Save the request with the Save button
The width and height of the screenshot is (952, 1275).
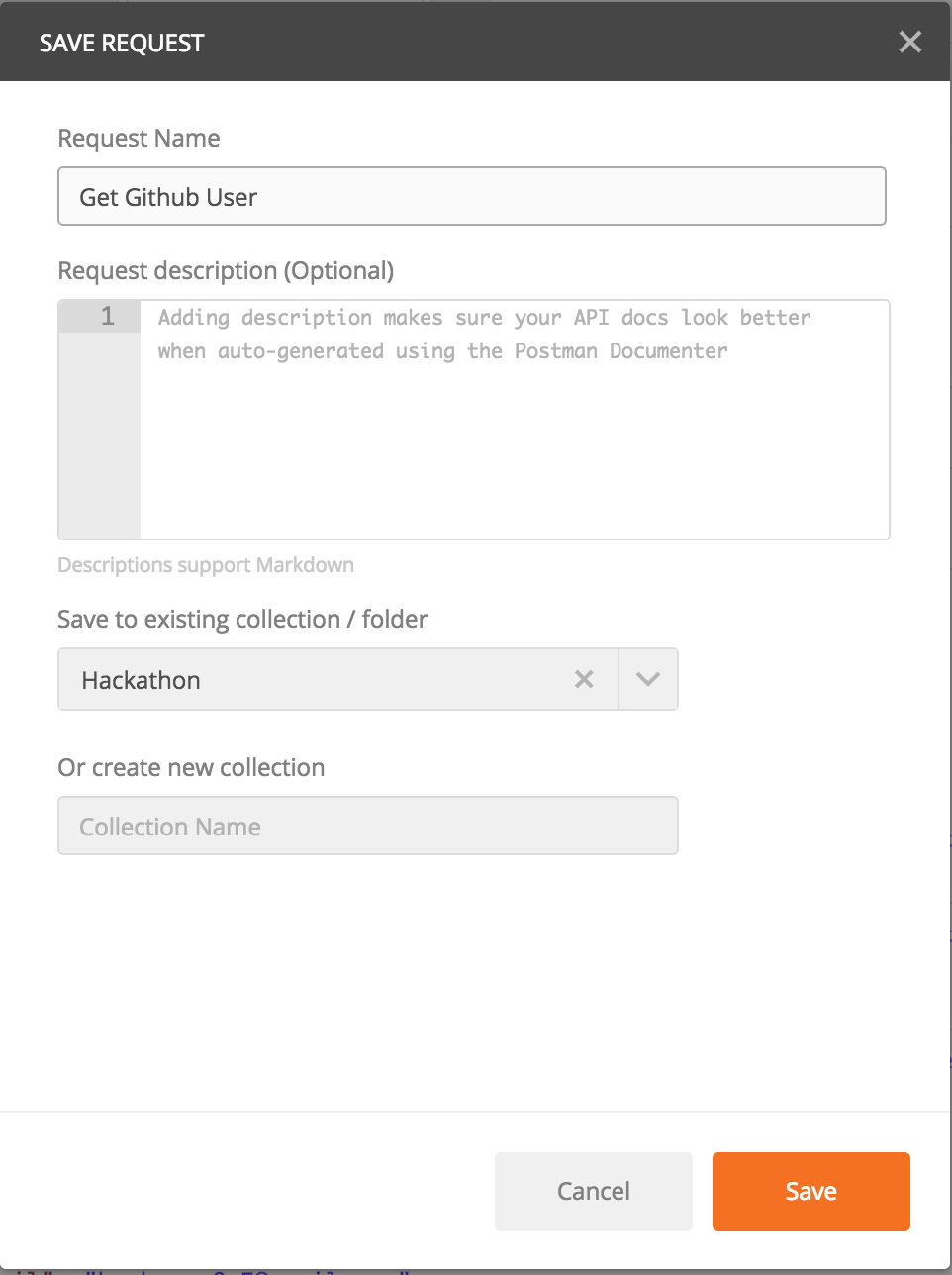[x=810, y=1191]
